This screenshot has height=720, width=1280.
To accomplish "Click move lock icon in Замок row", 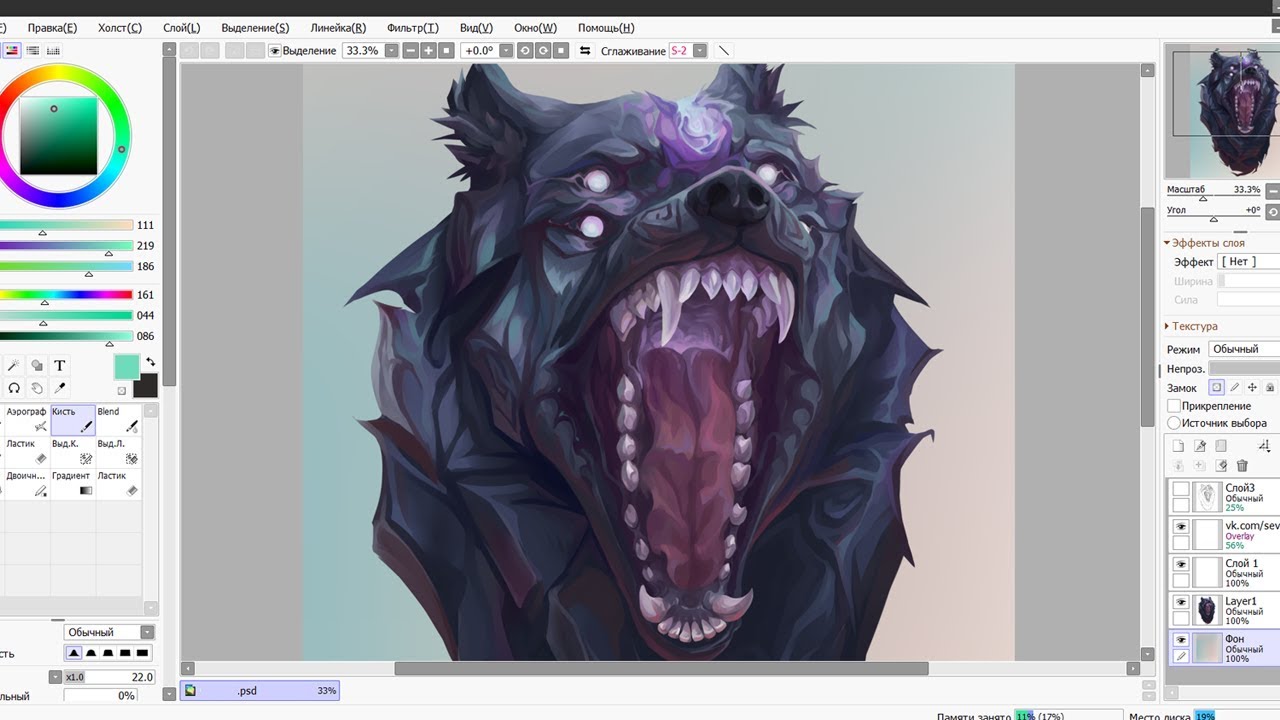I will (x=1252, y=387).
